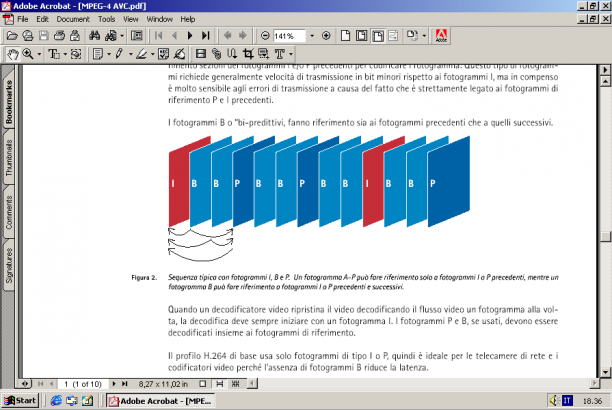Click the Windows Start button
Viewport: 612px width, 410px height.
pos(20,401)
